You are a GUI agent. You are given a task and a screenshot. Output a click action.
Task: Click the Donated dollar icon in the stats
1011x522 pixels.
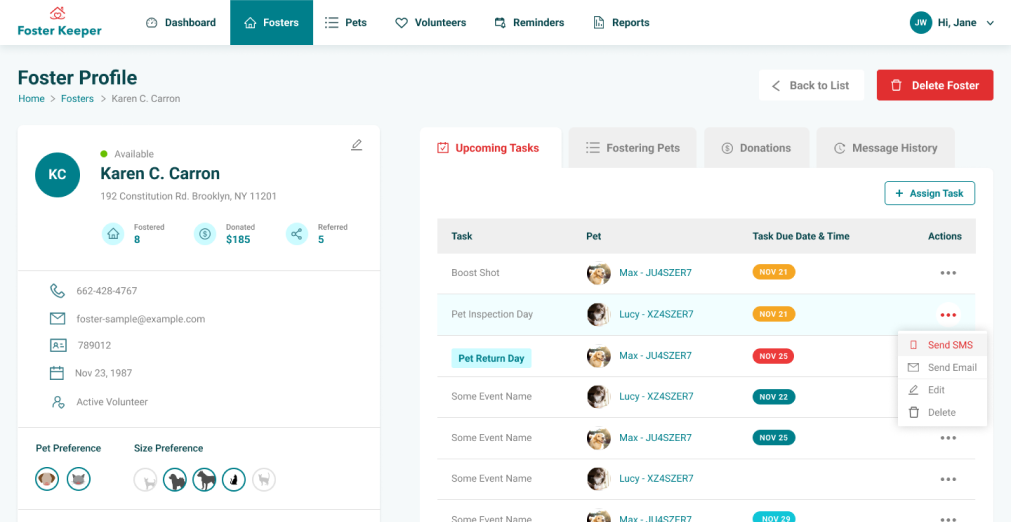click(x=205, y=234)
